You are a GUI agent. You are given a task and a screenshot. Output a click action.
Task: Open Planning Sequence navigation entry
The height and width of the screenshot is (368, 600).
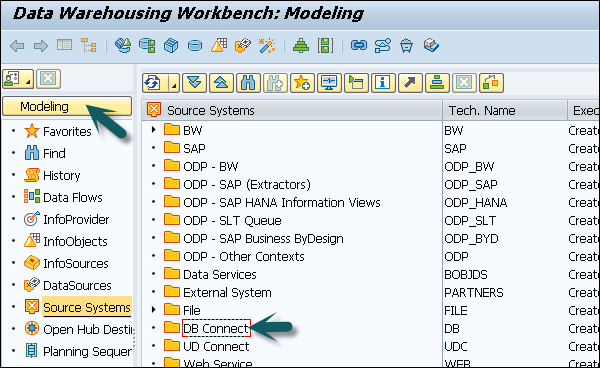tap(87, 352)
